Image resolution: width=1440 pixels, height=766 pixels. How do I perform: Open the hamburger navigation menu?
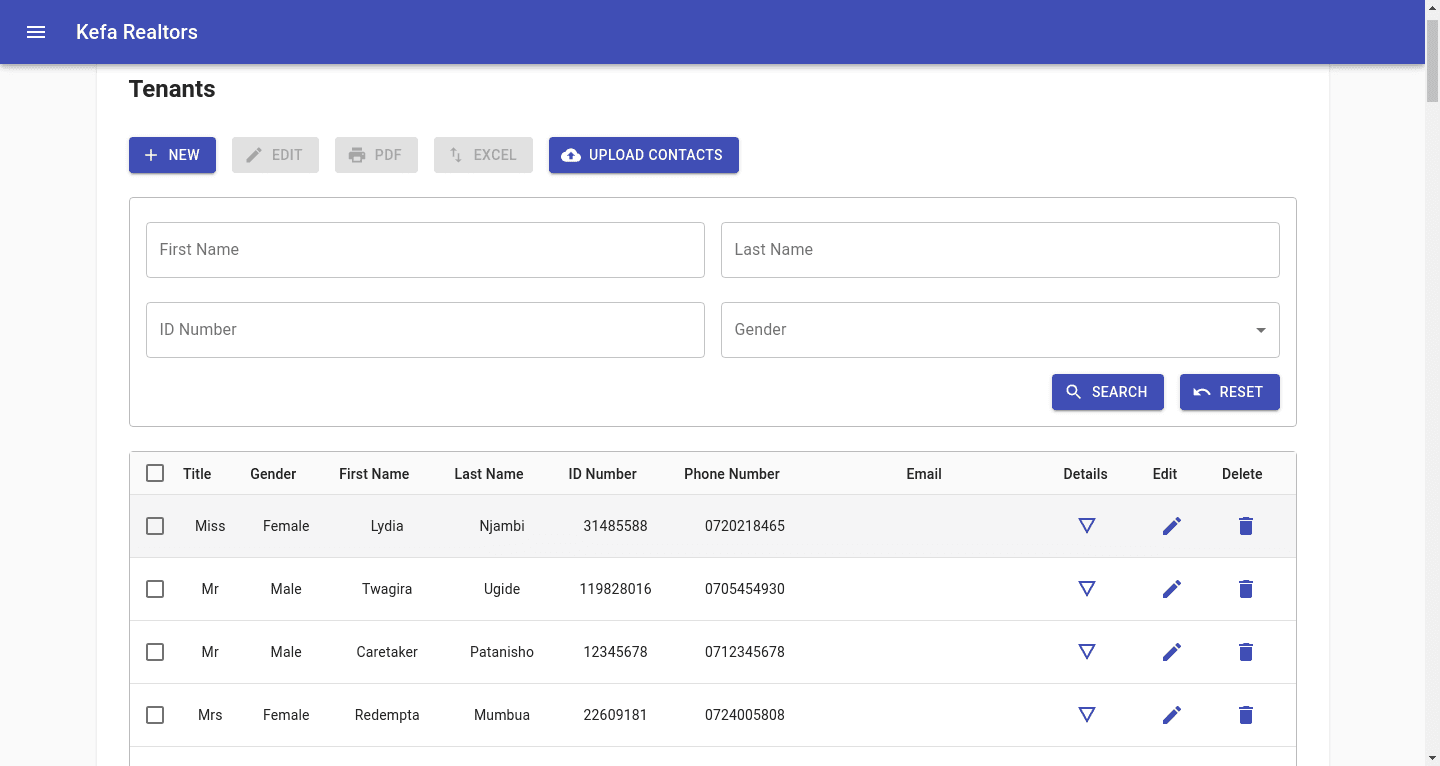tap(36, 32)
